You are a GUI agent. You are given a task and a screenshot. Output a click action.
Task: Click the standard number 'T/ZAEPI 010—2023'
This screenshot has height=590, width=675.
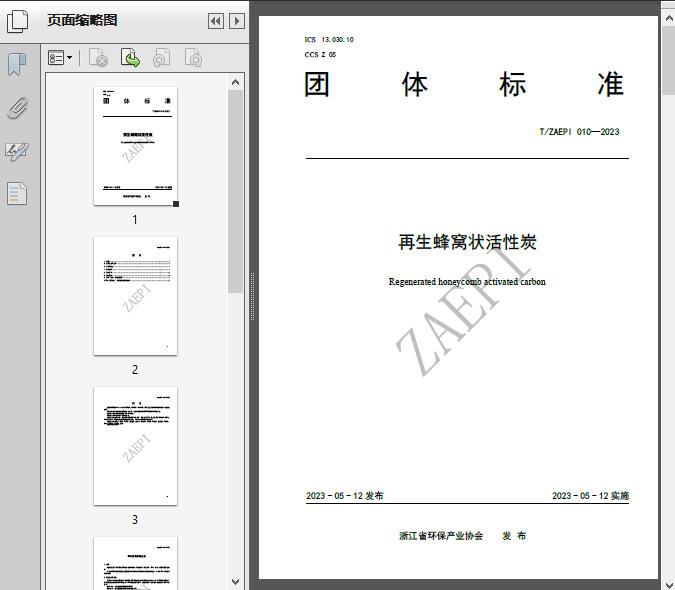point(579,132)
